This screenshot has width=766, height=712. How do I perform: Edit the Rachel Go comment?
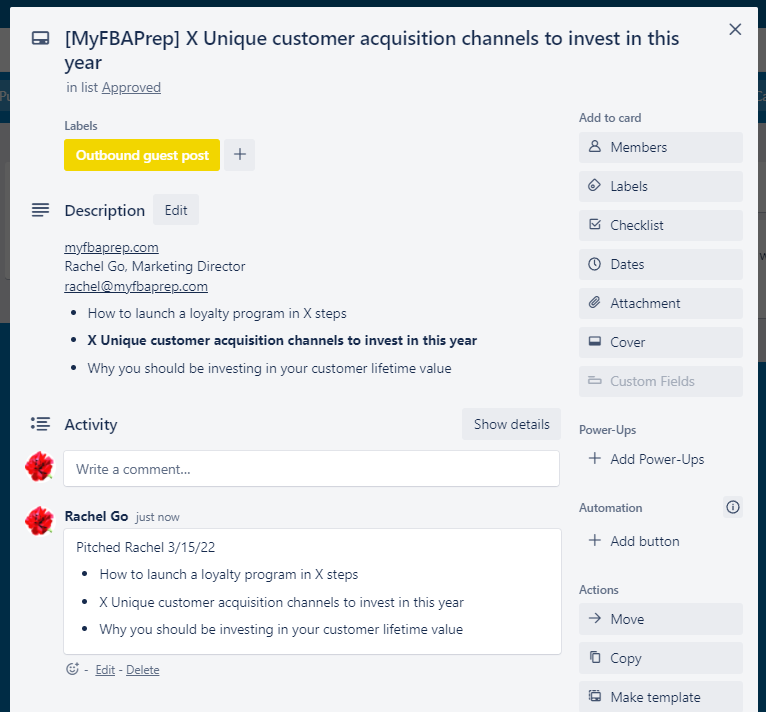(105, 669)
